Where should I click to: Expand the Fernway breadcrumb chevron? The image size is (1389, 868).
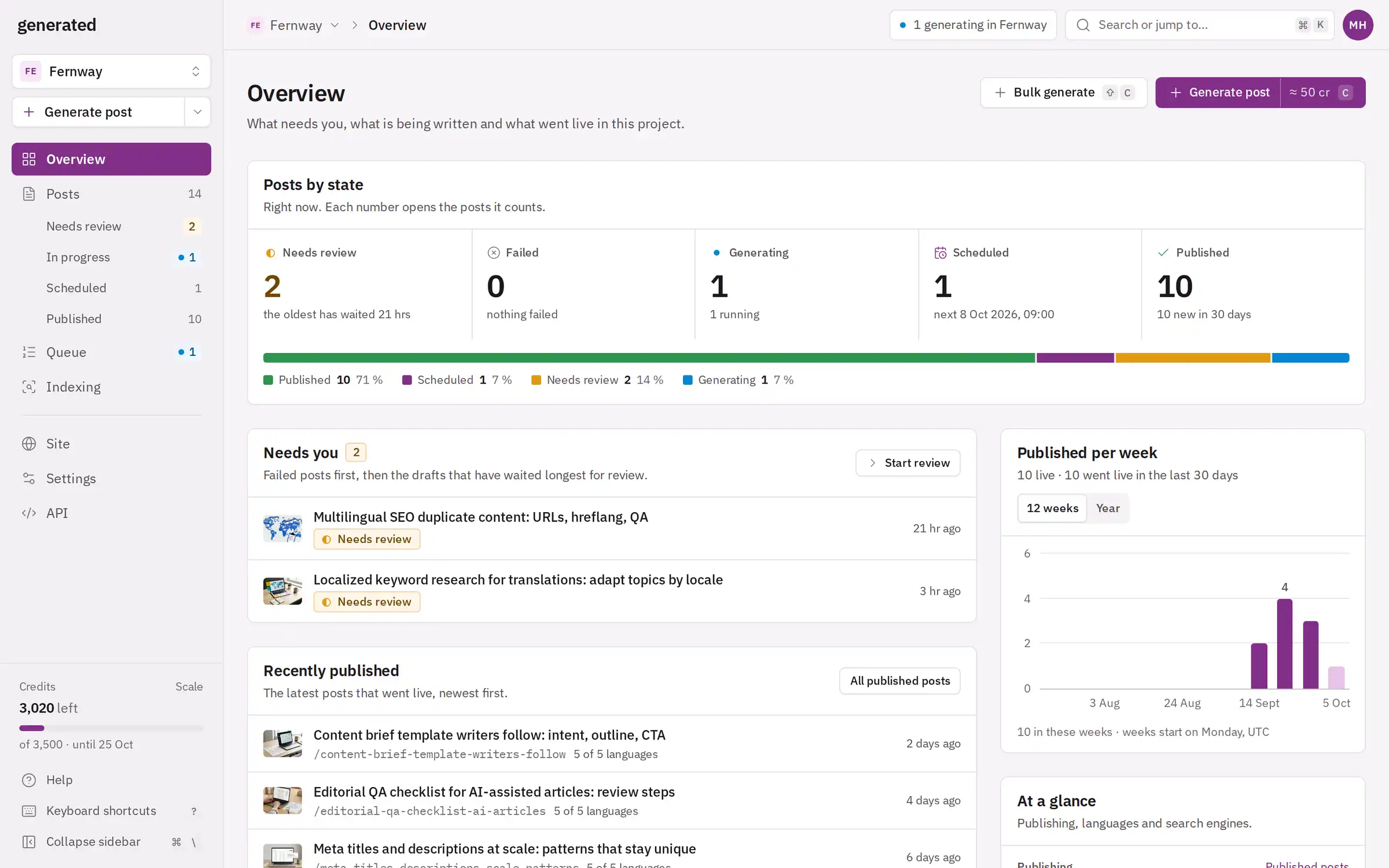[335, 25]
